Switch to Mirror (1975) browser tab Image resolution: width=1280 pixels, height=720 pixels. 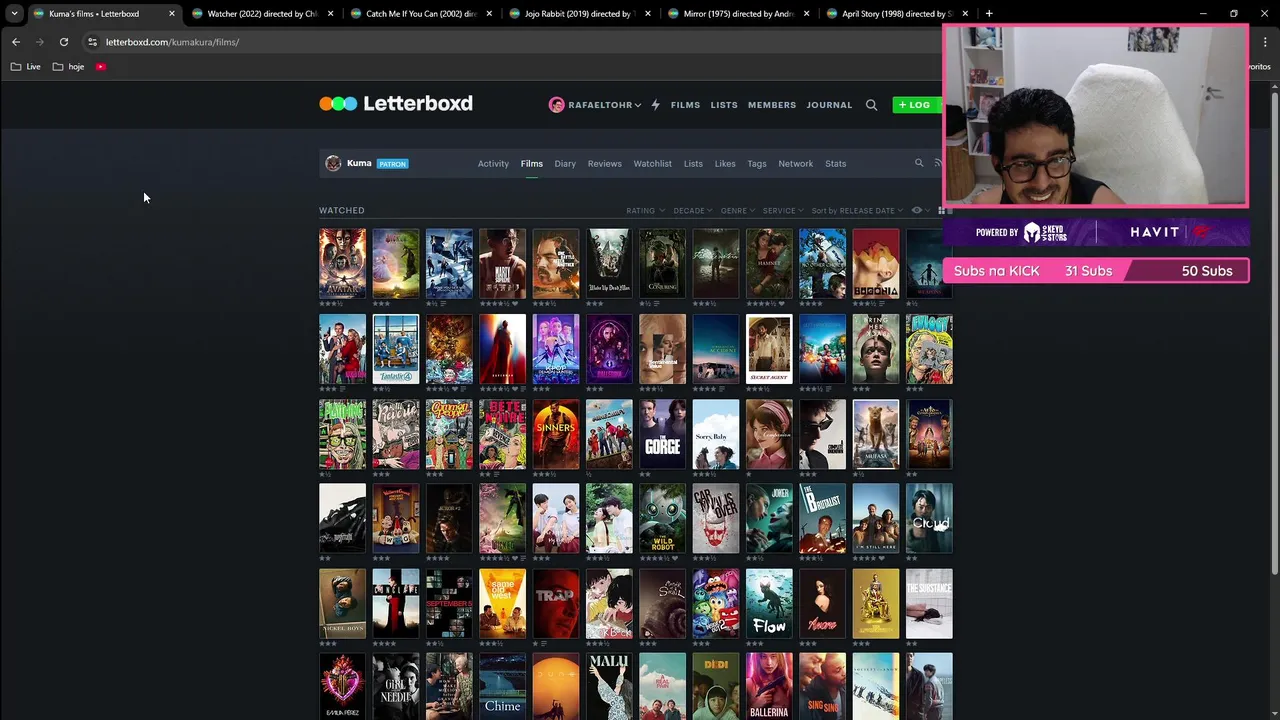coord(738,14)
